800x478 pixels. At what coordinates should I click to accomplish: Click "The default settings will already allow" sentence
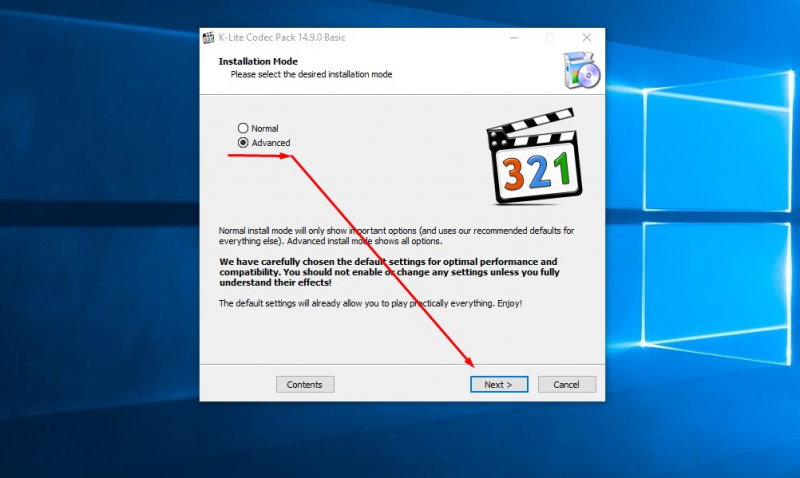(370, 303)
